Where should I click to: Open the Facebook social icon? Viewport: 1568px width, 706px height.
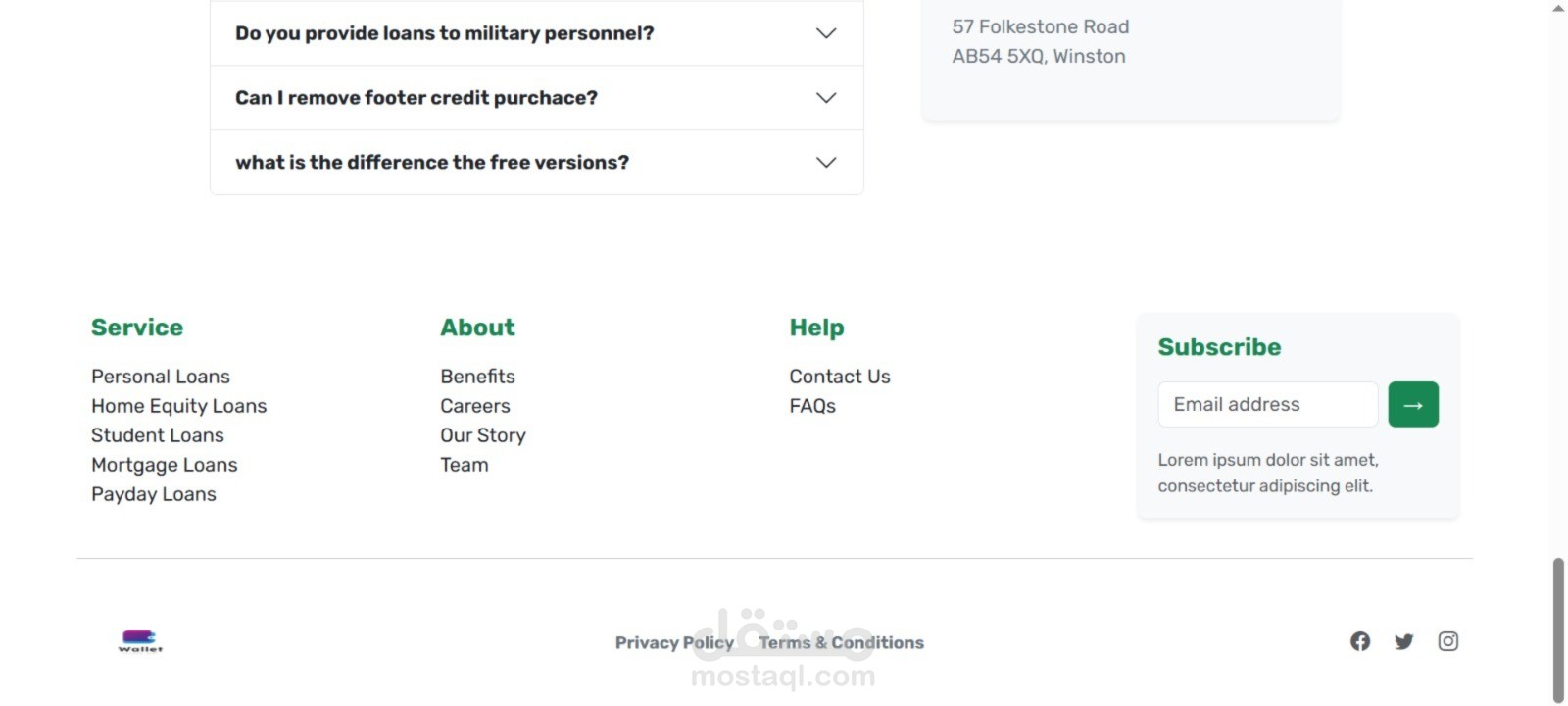pos(1360,641)
